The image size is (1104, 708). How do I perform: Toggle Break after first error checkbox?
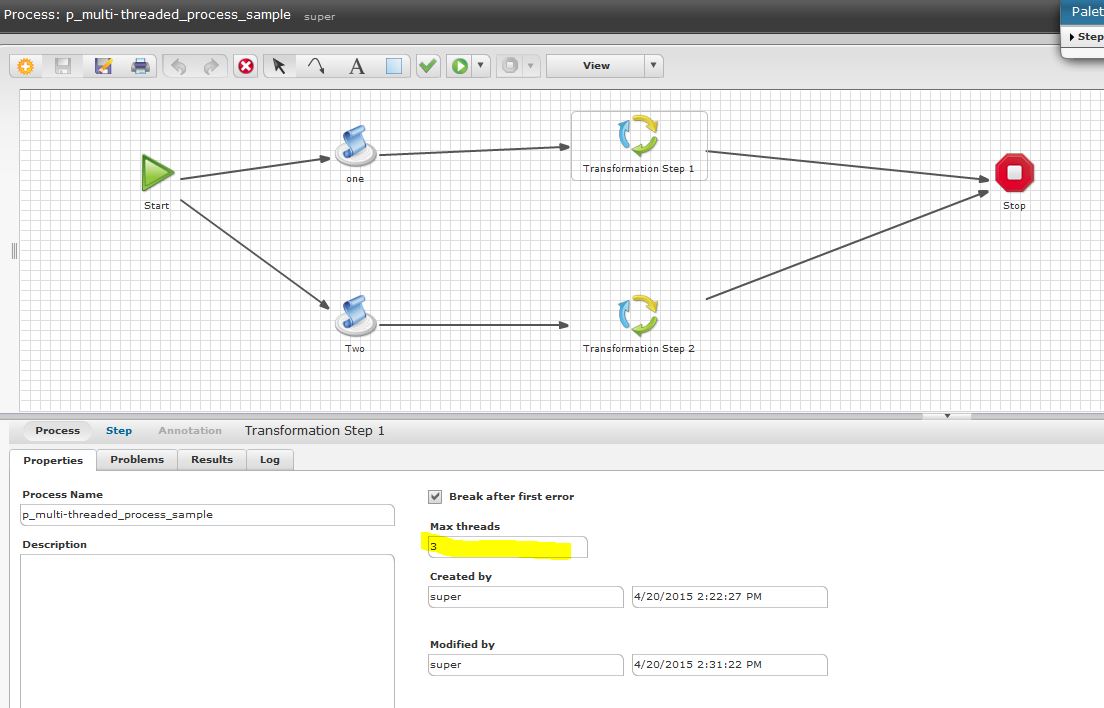pos(435,497)
